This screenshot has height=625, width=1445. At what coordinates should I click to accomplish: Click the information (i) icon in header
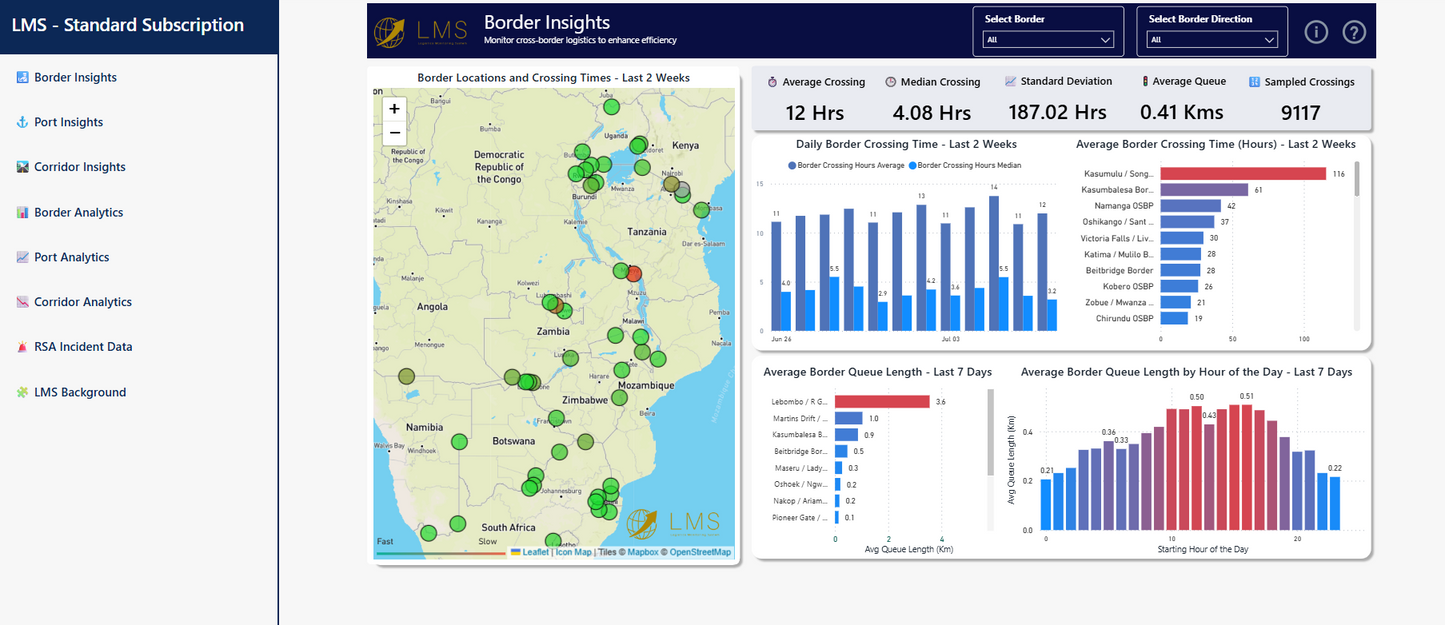coord(1316,32)
